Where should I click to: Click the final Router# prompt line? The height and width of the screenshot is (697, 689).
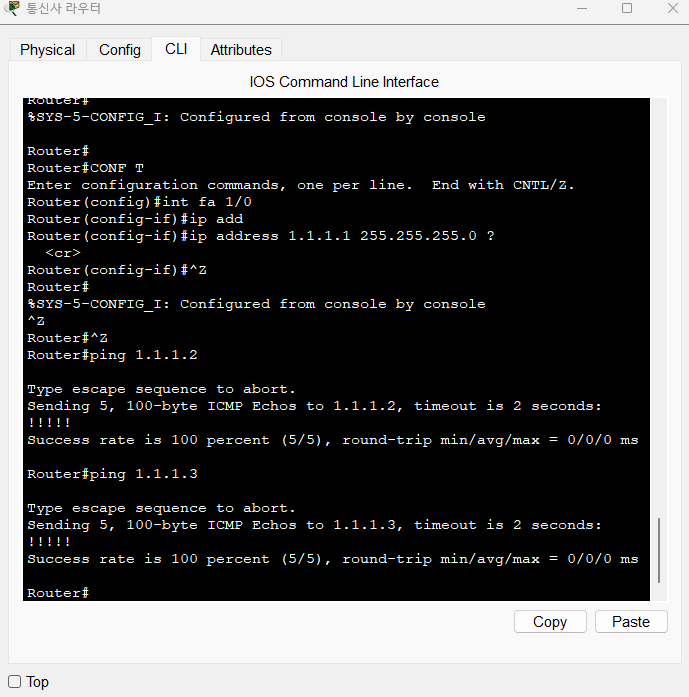click(x=58, y=593)
